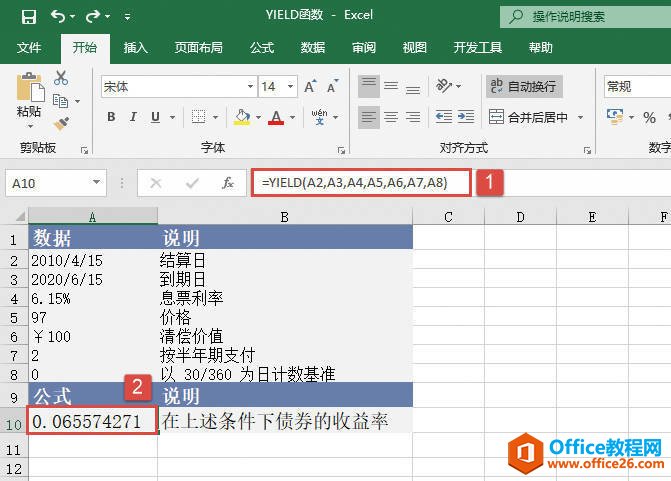Open the Redo history dropdown arrow
This screenshot has width=671, height=481.
coord(107,17)
